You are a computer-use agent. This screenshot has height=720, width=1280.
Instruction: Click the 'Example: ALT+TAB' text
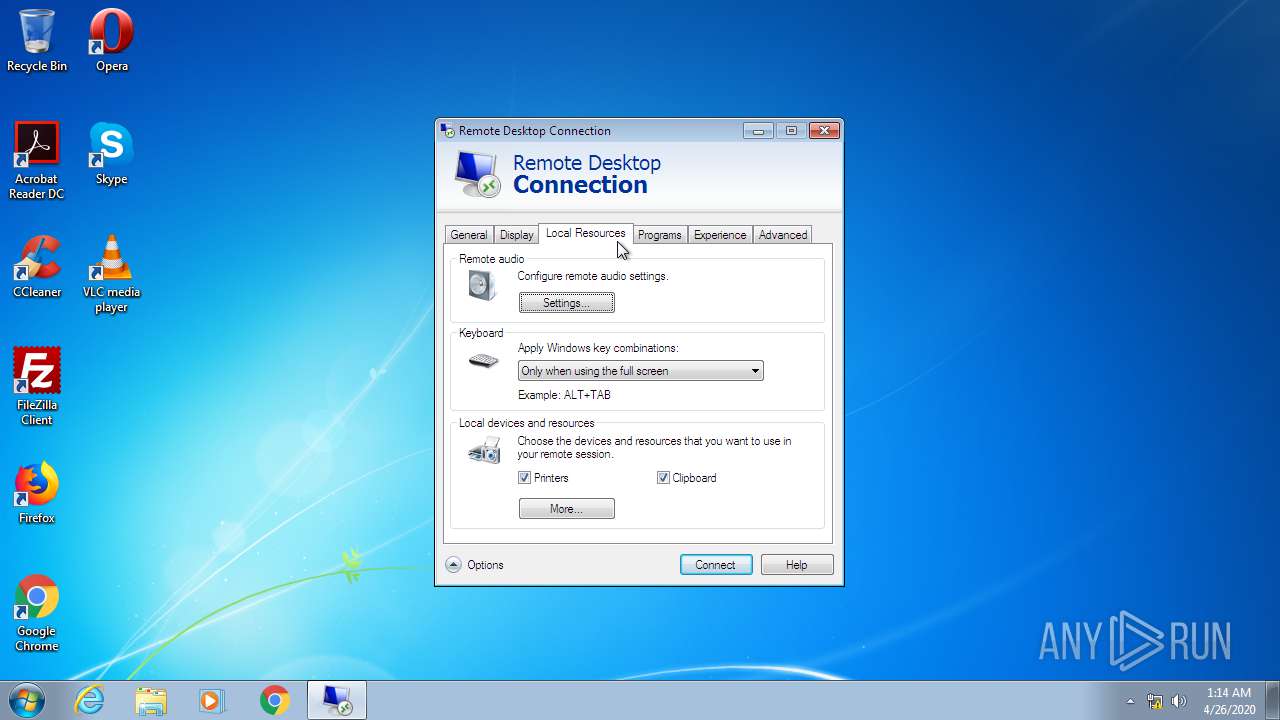(x=564, y=395)
